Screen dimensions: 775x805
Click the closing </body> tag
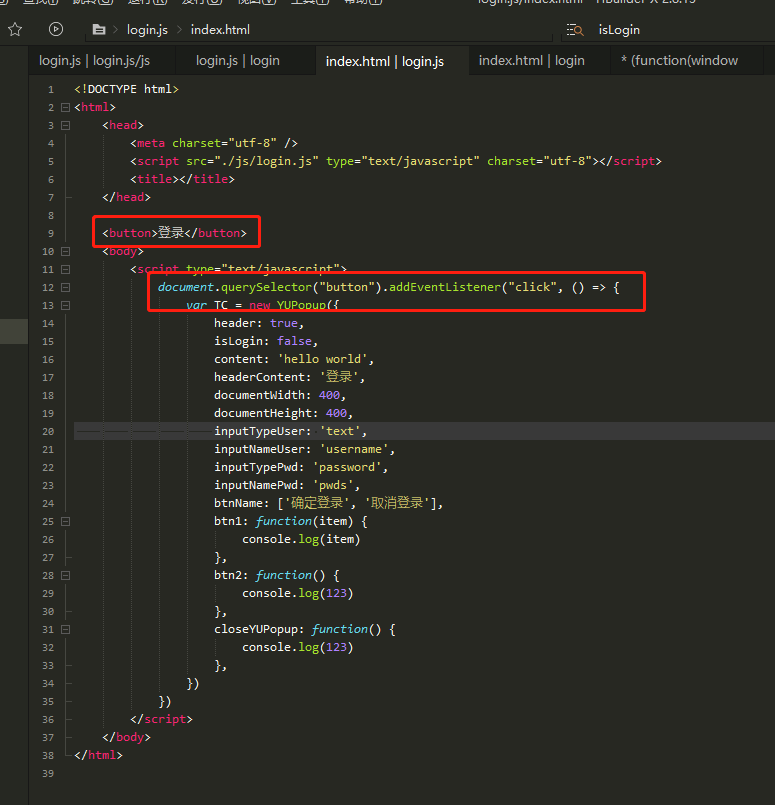(126, 737)
